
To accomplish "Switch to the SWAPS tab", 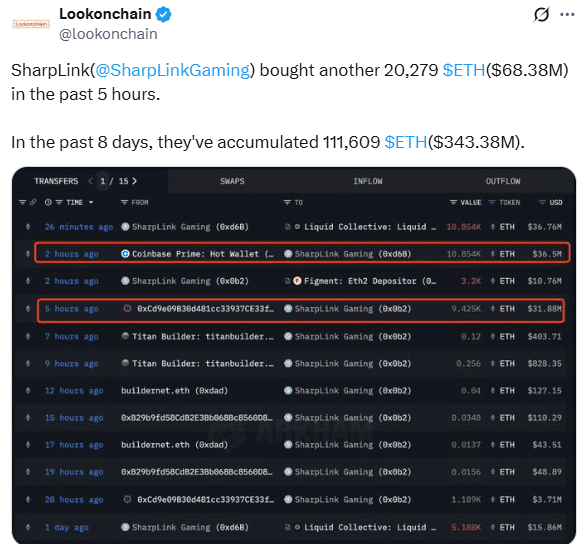I will [x=232, y=181].
